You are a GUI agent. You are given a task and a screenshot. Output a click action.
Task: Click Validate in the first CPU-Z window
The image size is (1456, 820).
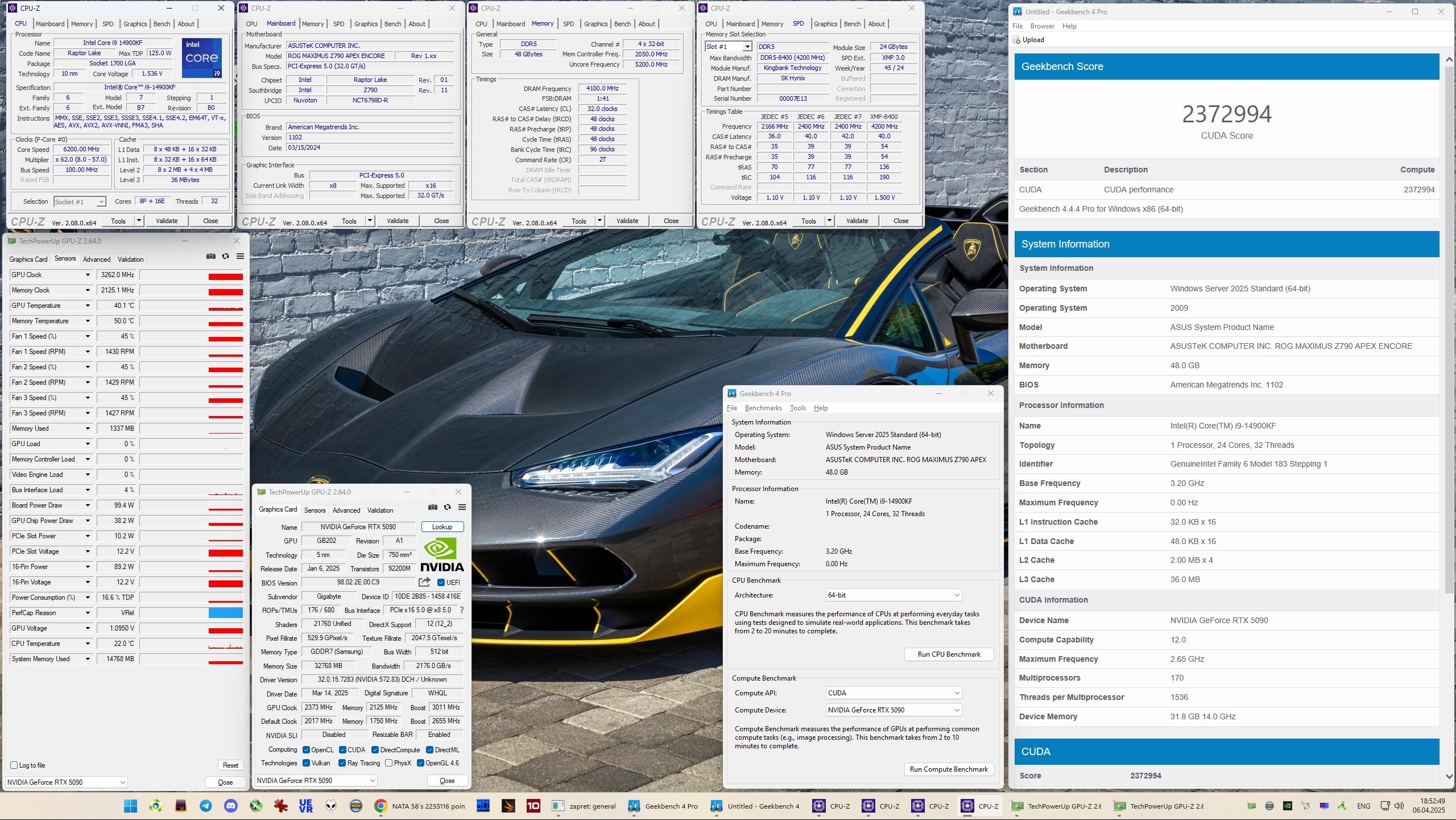click(167, 221)
